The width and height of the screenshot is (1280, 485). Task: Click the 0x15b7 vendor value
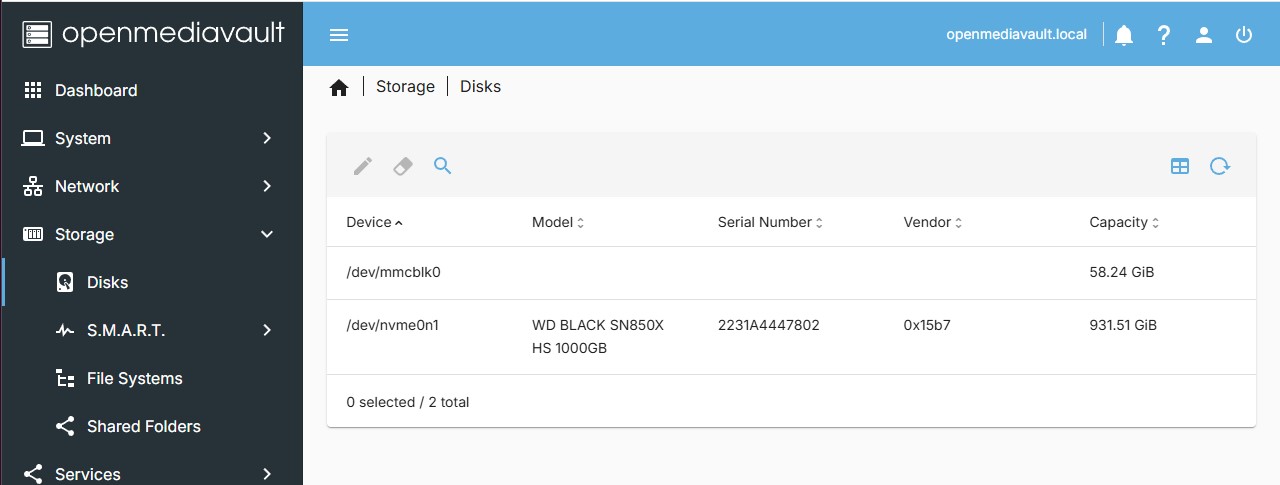coord(927,325)
